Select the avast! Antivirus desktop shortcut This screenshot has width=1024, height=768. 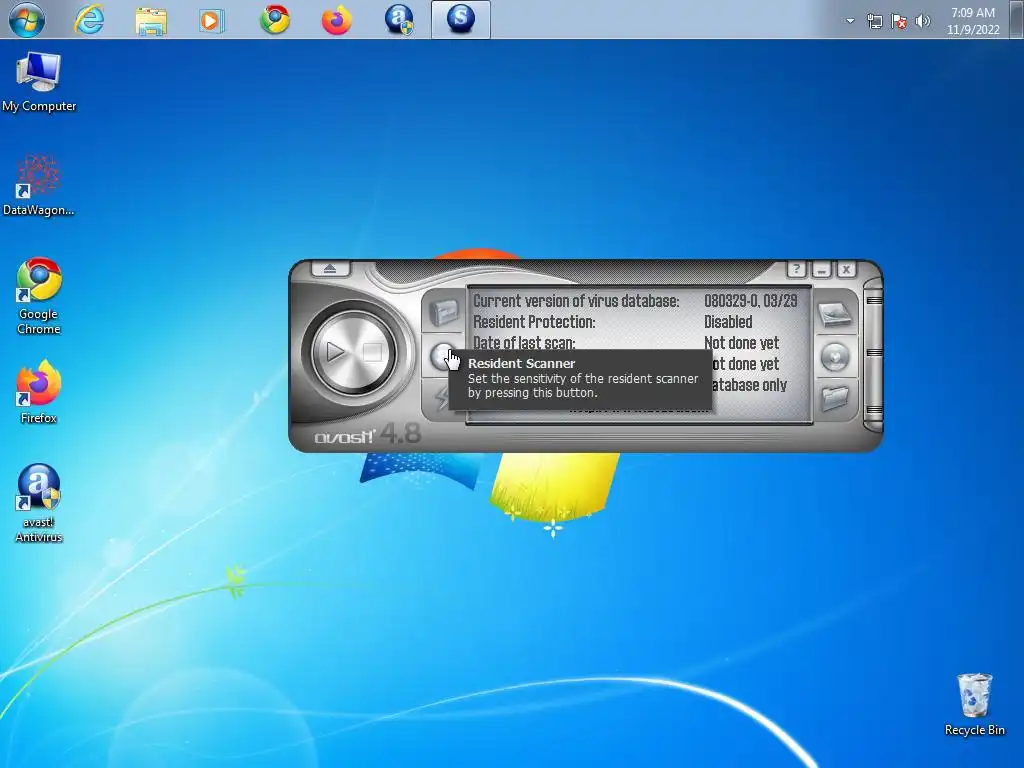point(39,504)
